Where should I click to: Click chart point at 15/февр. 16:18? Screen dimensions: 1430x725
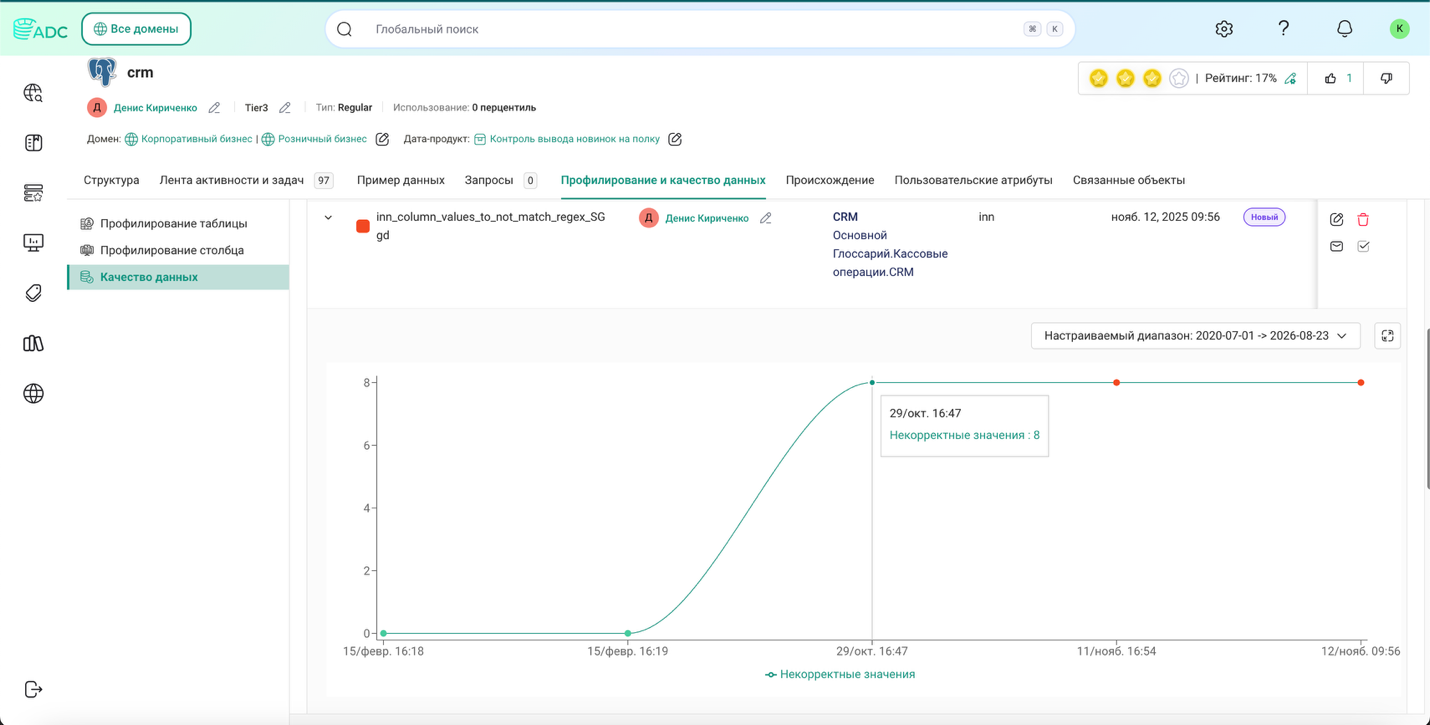click(384, 633)
